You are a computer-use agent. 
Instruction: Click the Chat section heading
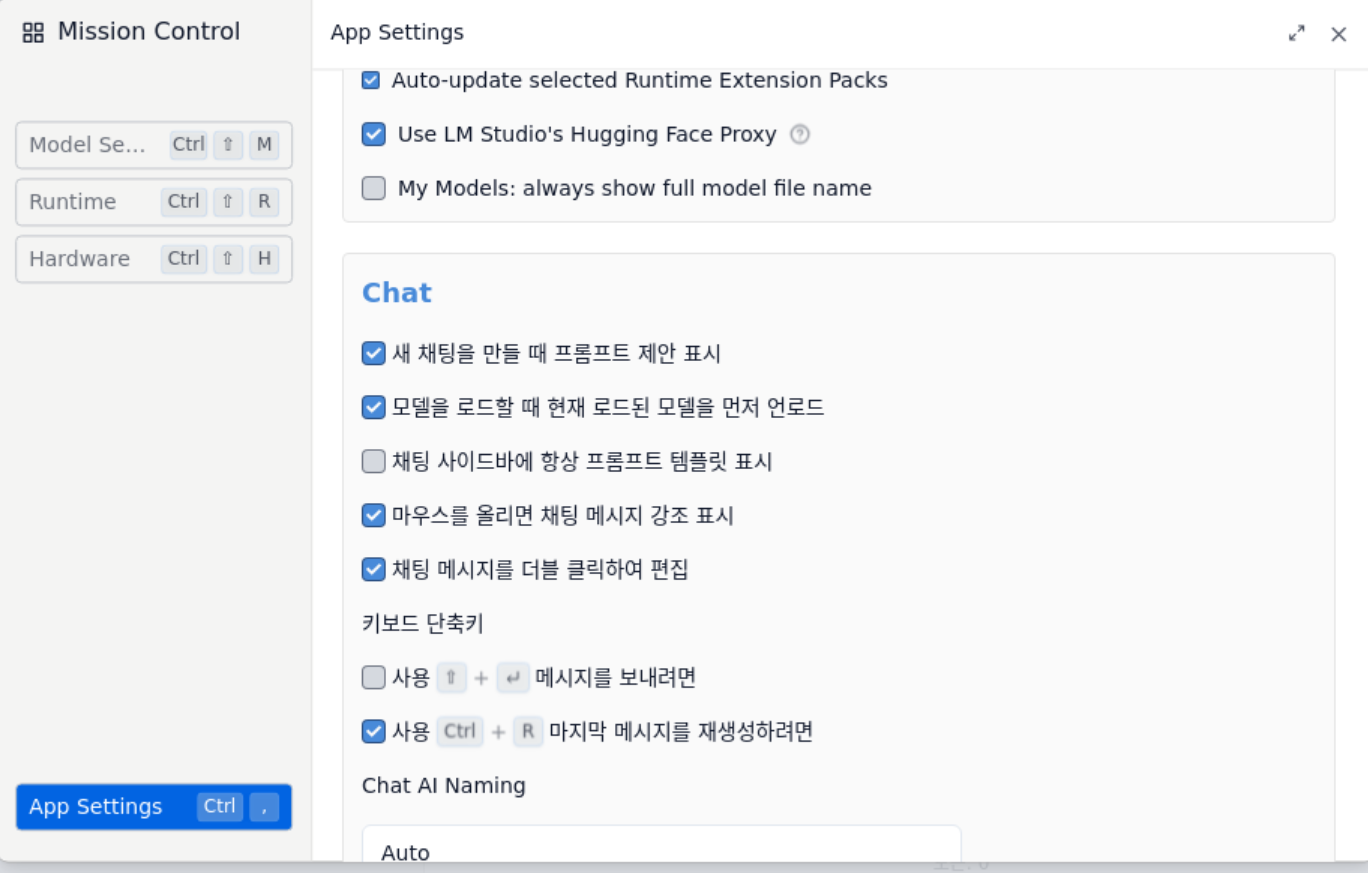(x=397, y=293)
